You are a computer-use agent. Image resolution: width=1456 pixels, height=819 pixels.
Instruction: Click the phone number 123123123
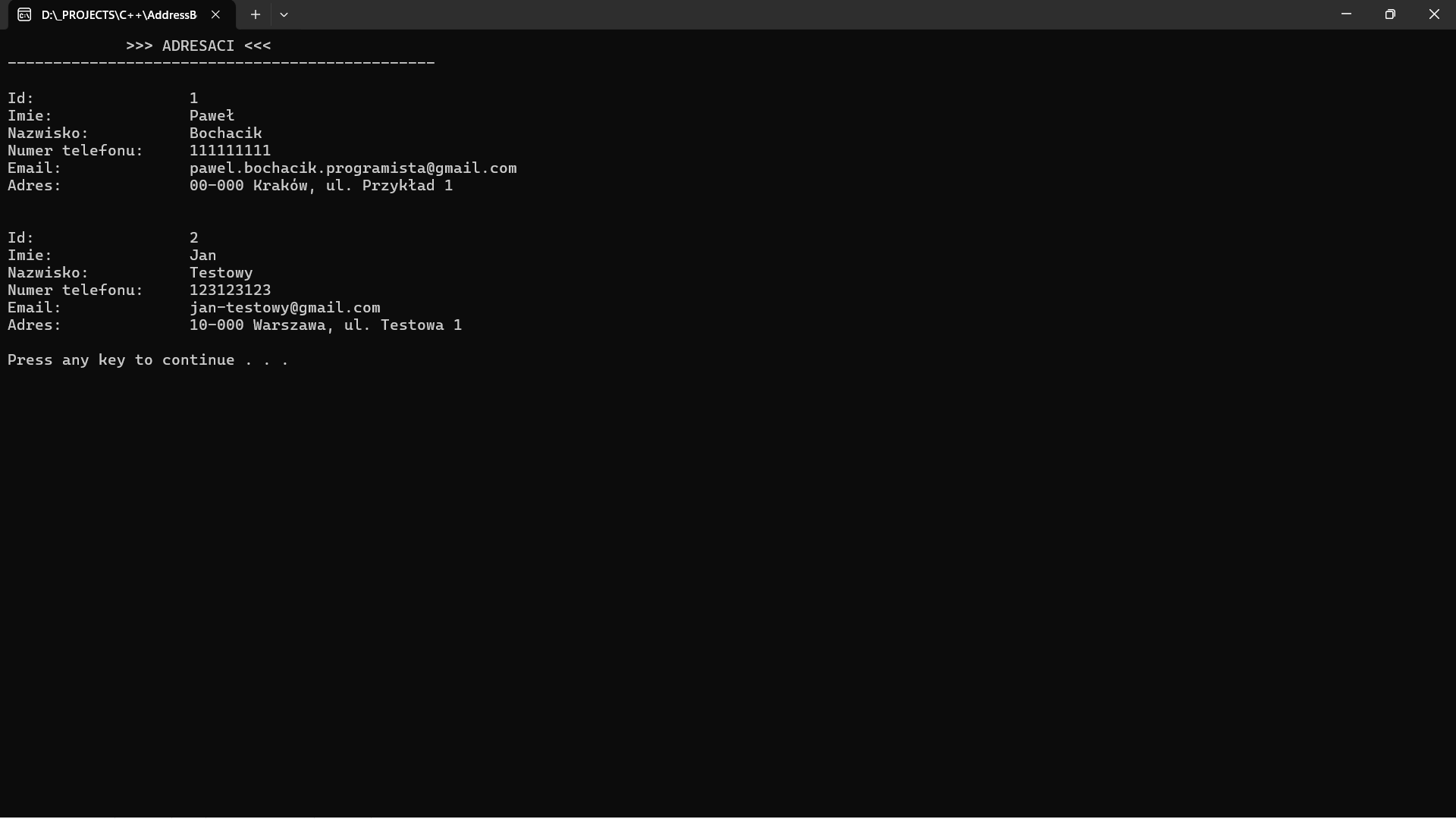230,290
